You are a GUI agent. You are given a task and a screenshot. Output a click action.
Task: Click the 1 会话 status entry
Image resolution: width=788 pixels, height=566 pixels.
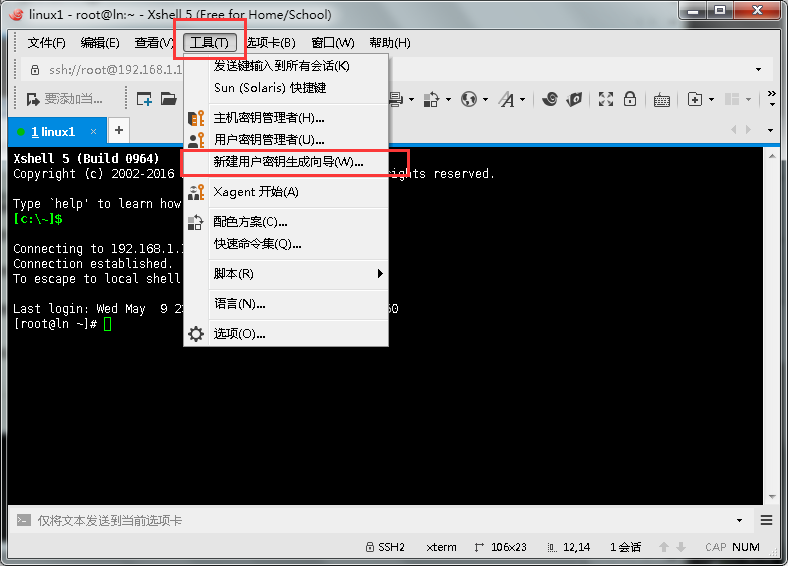[625, 547]
